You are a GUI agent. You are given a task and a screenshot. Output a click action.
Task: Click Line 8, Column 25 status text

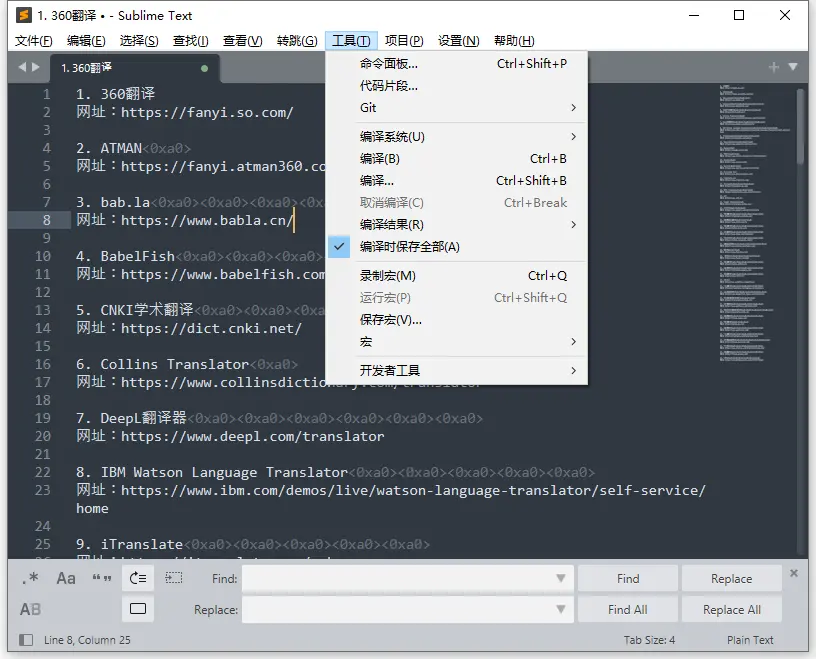coord(87,640)
